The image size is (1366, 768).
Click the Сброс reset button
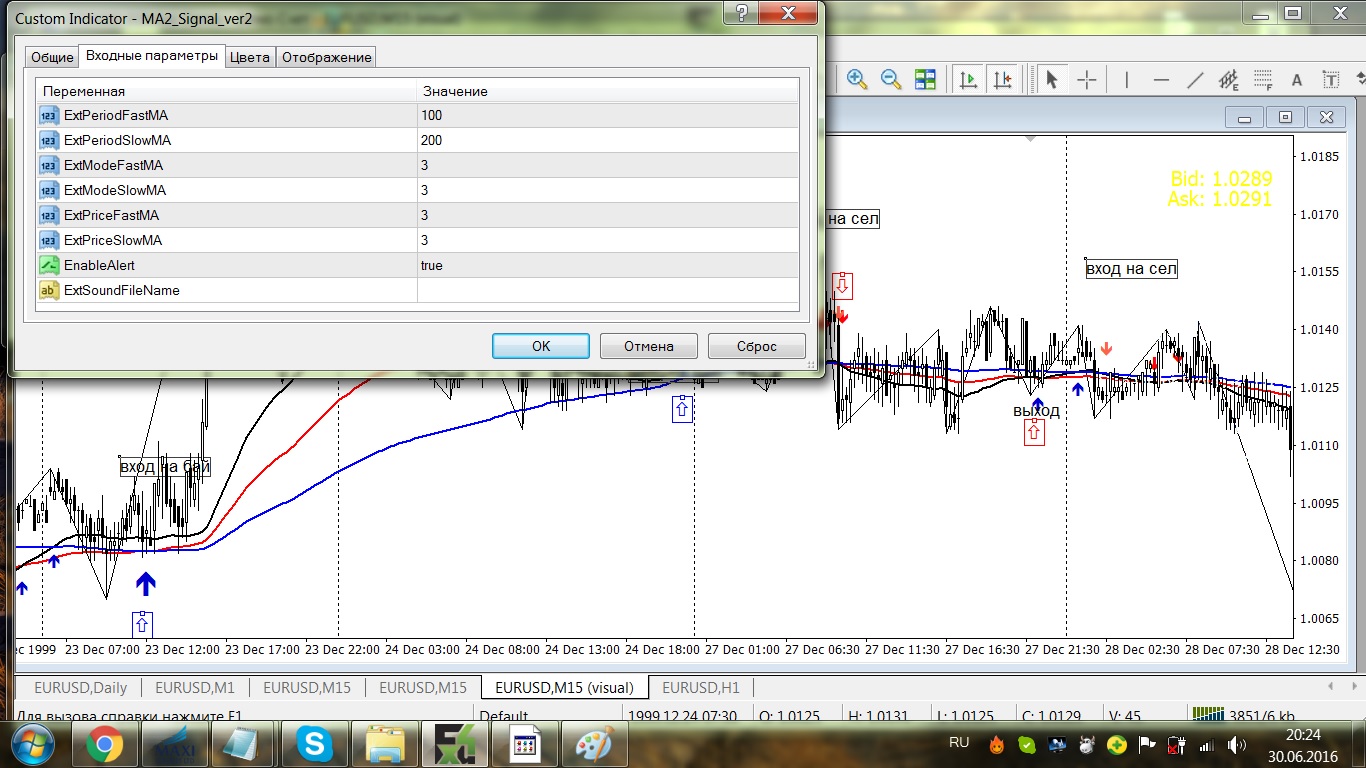[756, 346]
